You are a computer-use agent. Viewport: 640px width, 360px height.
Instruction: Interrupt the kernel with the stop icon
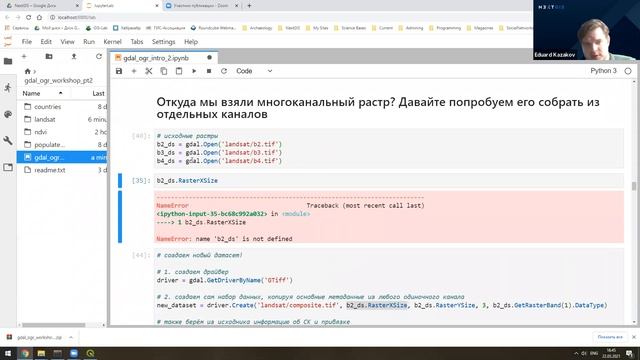click(209, 71)
